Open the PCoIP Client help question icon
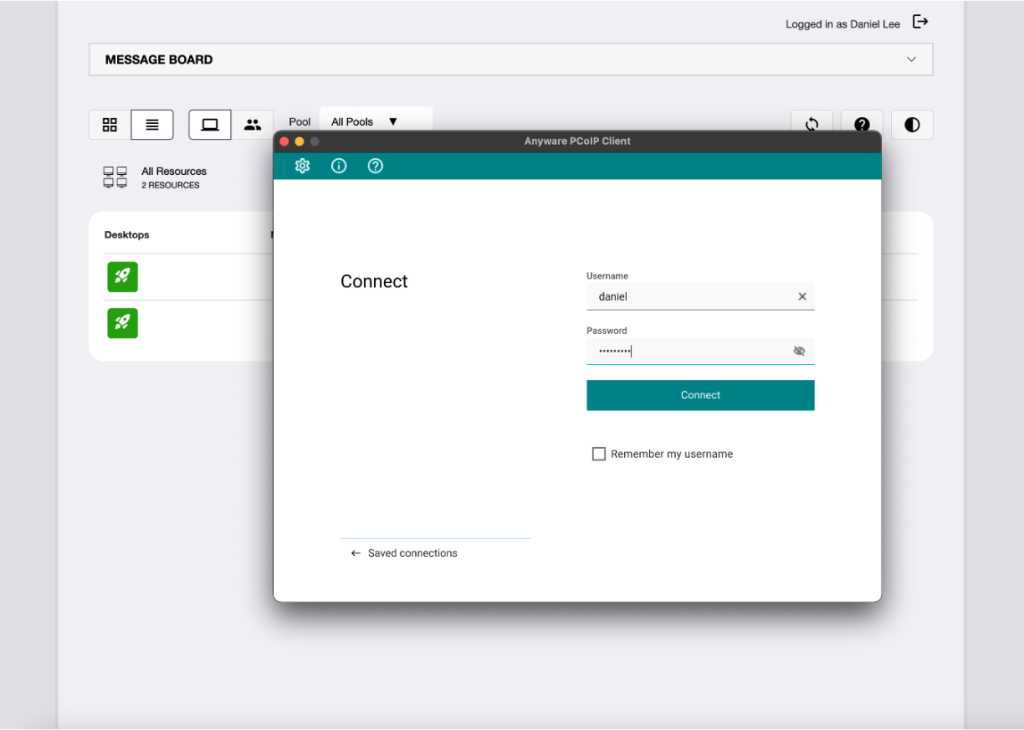Viewport: 1024px width, 730px height. [375, 166]
